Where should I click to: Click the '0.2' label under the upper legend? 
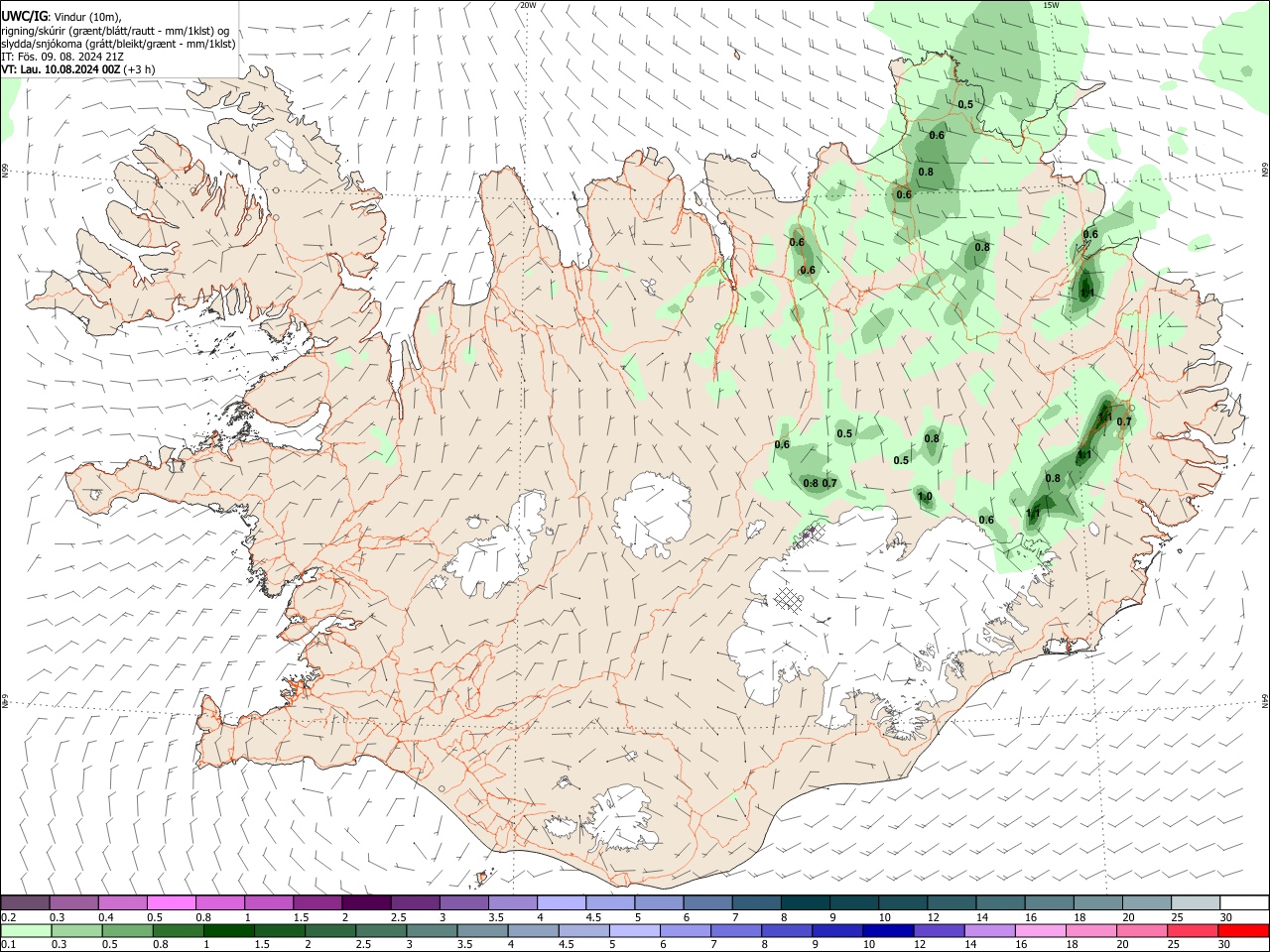(8, 917)
